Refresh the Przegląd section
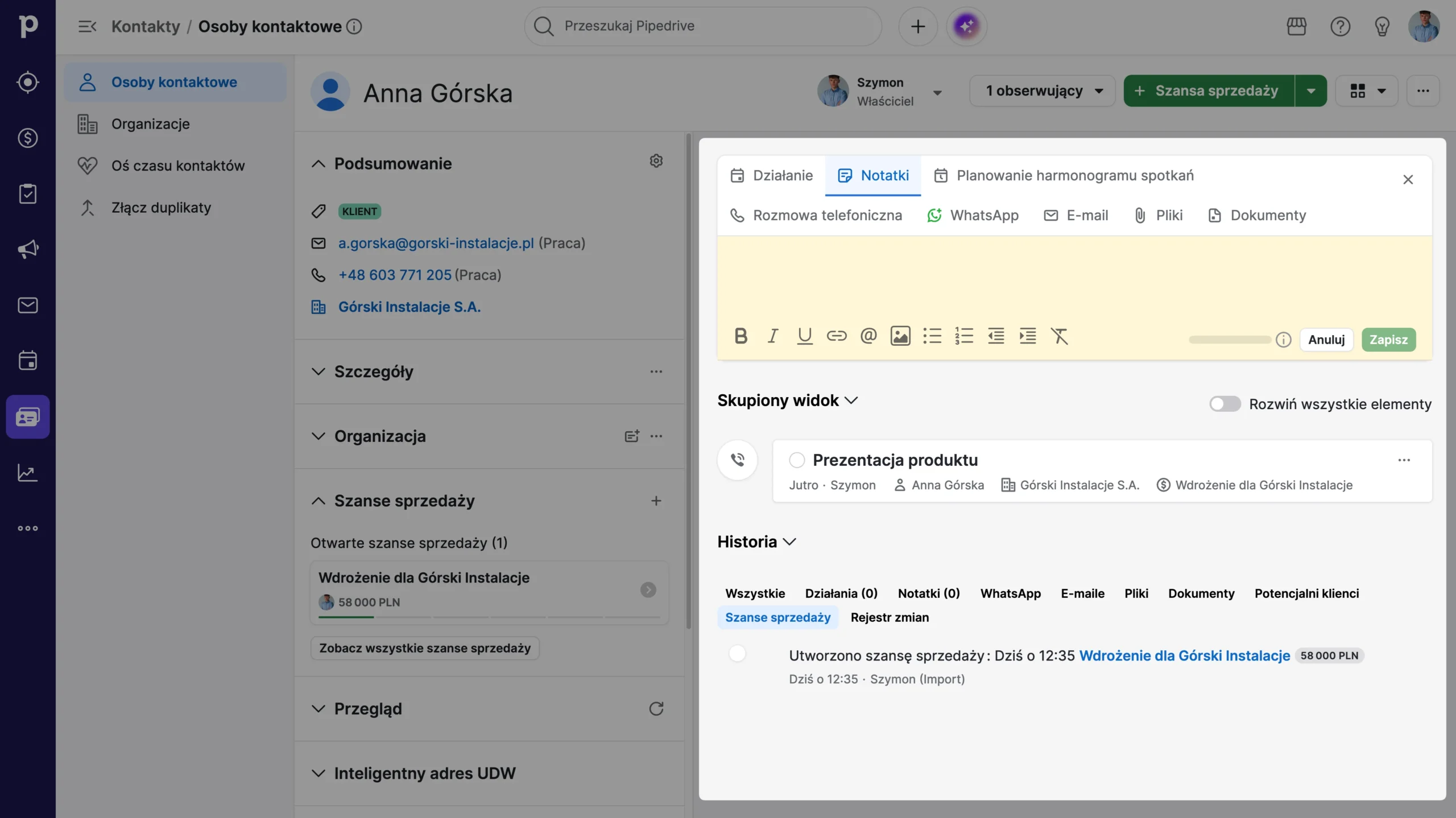Viewport: 1456px width, 818px height. (656, 709)
